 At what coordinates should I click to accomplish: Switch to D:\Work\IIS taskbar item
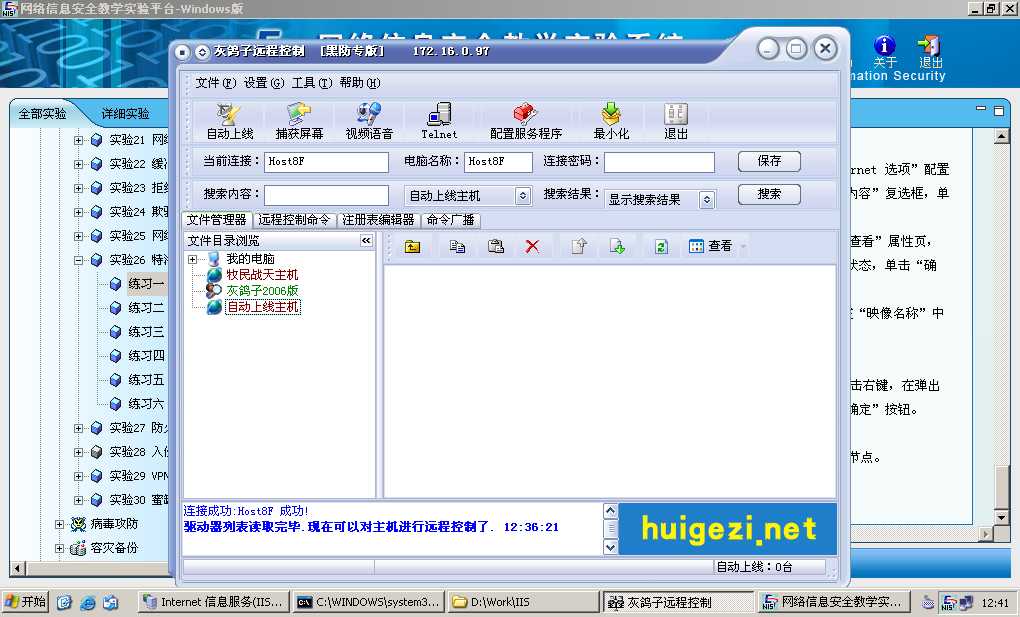[x=523, y=602]
